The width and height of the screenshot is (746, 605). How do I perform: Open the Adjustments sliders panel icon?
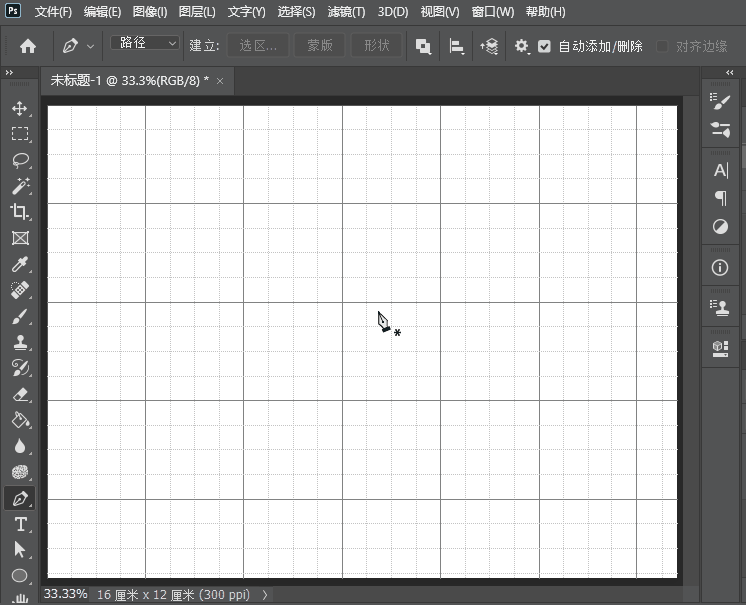pos(720,129)
